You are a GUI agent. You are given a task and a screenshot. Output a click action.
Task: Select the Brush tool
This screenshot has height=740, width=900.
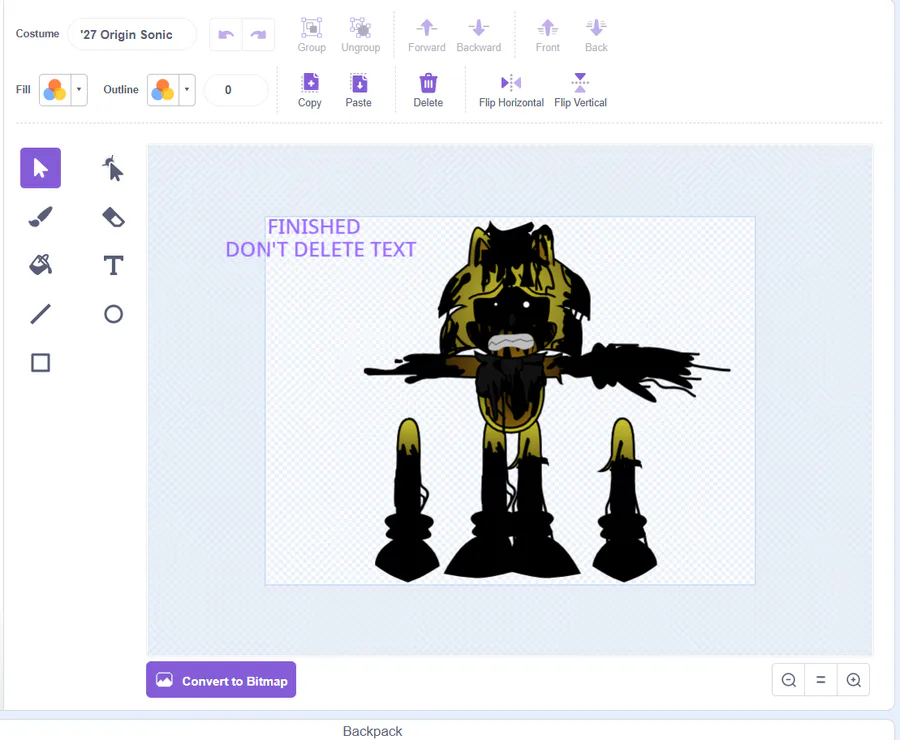40,217
